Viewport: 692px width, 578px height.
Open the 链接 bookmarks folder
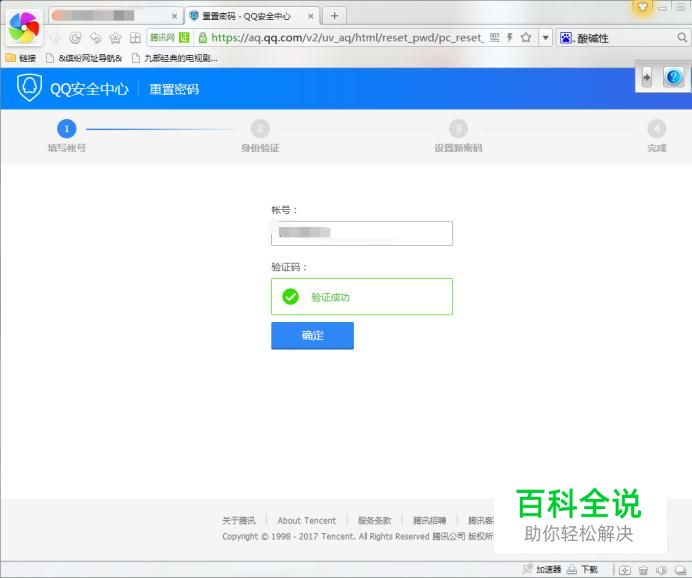pyautogui.click(x=21, y=58)
